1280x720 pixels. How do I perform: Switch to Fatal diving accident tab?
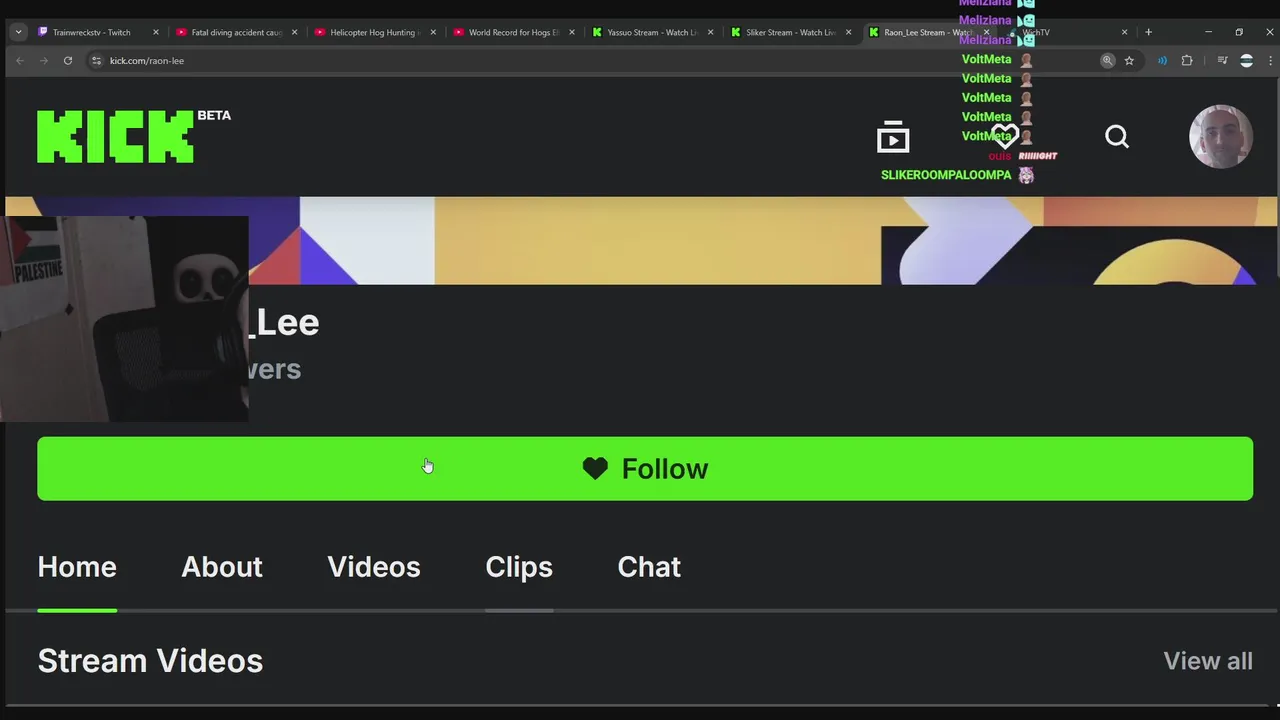236,32
